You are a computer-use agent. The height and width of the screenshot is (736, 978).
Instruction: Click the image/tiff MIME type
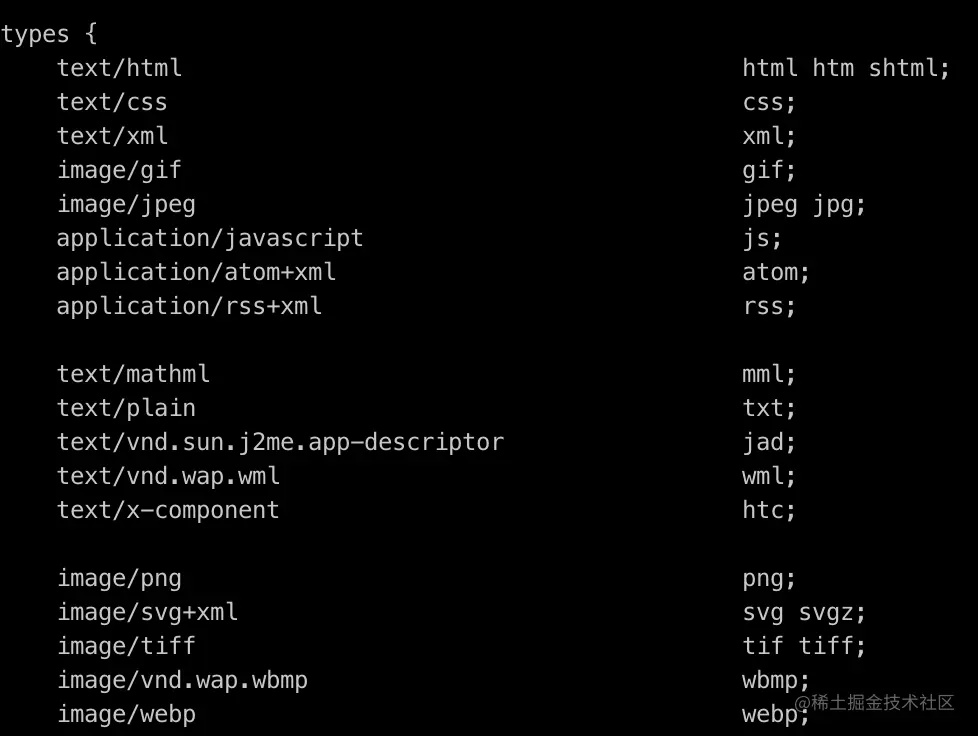point(126,646)
